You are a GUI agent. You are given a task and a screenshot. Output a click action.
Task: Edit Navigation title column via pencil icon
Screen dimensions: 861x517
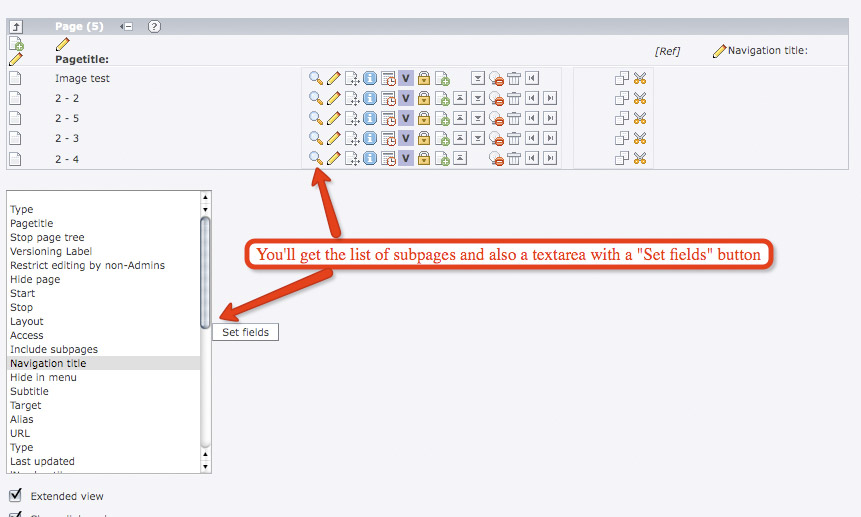click(x=719, y=51)
